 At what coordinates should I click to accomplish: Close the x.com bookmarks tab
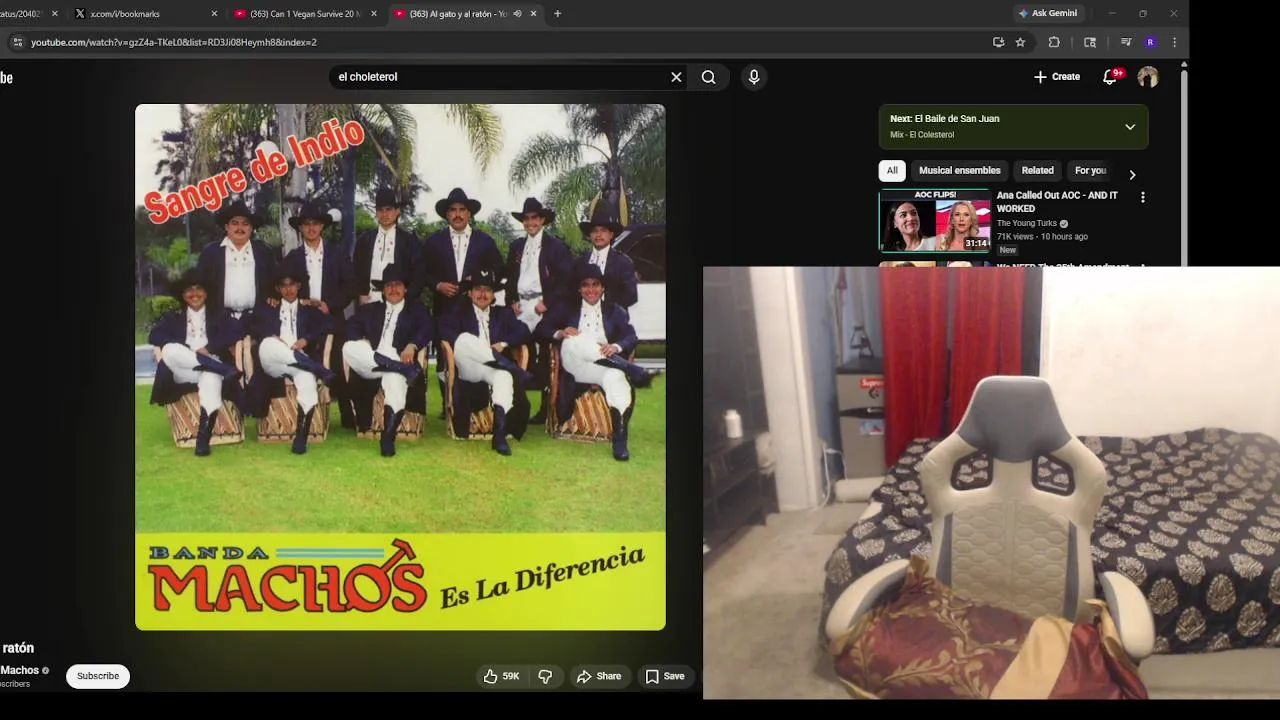[x=214, y=14]
